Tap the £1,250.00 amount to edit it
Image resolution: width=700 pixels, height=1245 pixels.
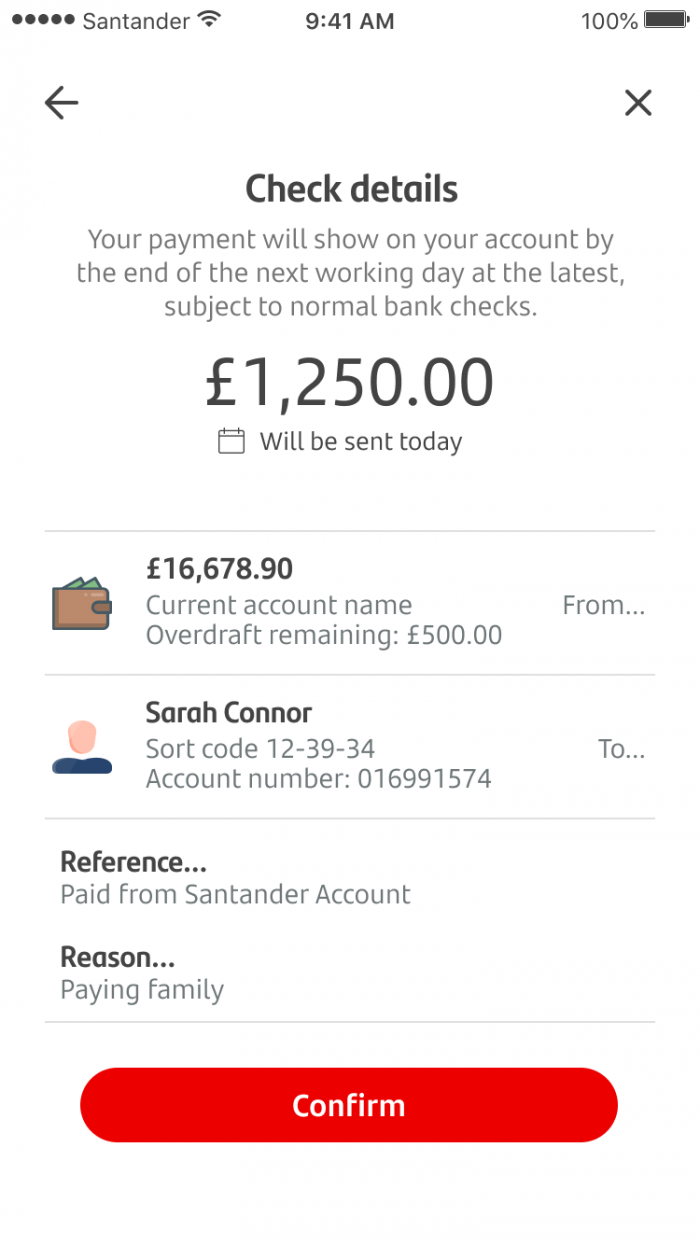349,380
